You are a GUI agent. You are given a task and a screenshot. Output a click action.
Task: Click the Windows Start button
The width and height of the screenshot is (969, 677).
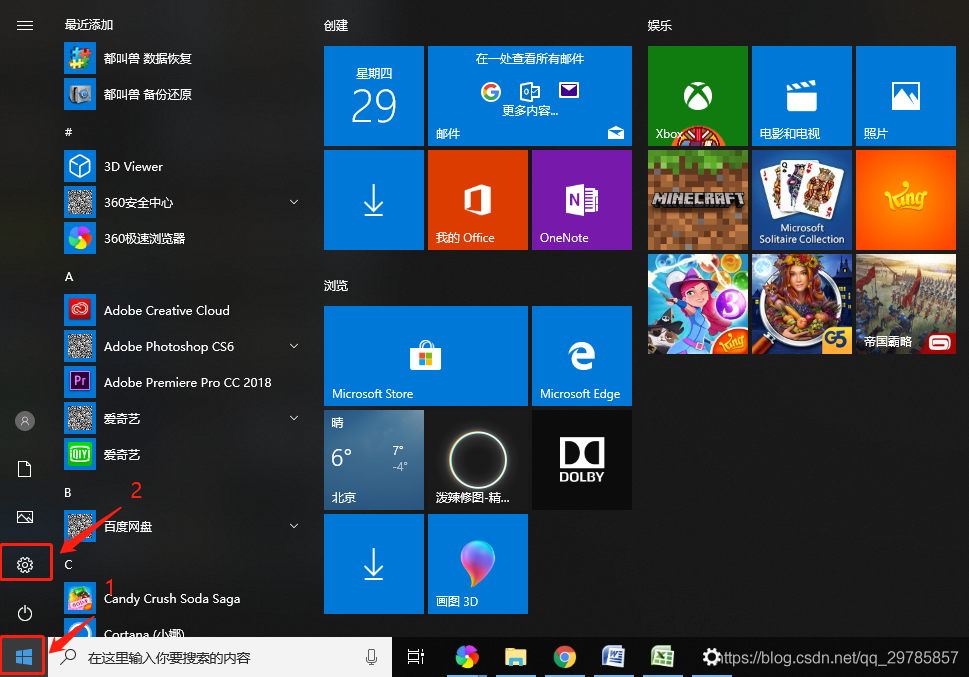click(x=24, y=656)
